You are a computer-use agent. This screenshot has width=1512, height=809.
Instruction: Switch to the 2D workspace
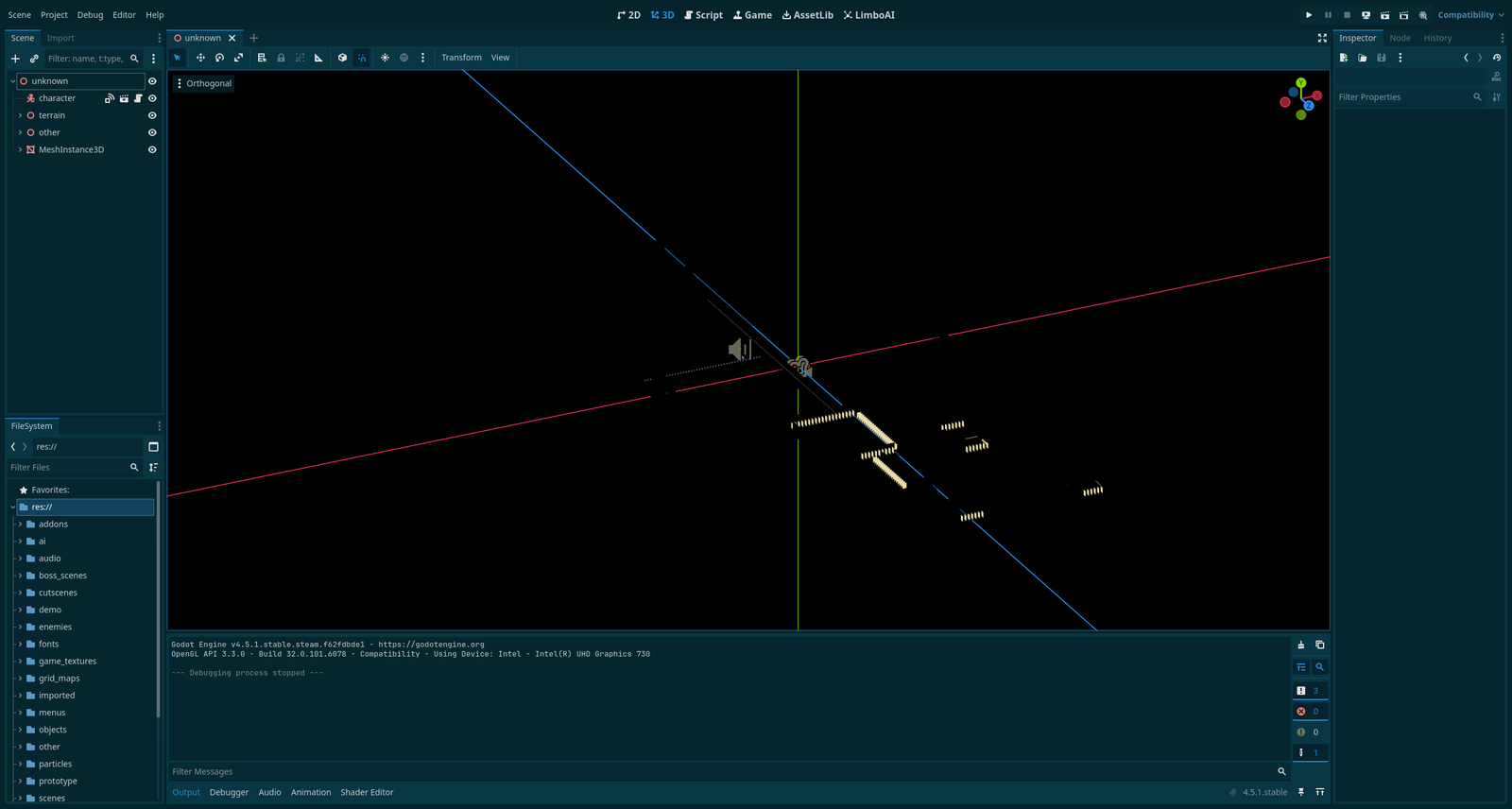[628, 15]
